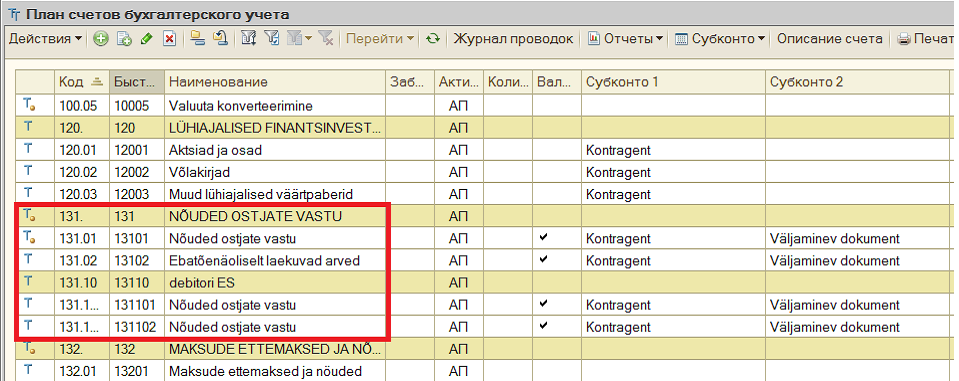959x381 pixels.
Task: Open the Субконто dropdown
Action: coord(720,39)
